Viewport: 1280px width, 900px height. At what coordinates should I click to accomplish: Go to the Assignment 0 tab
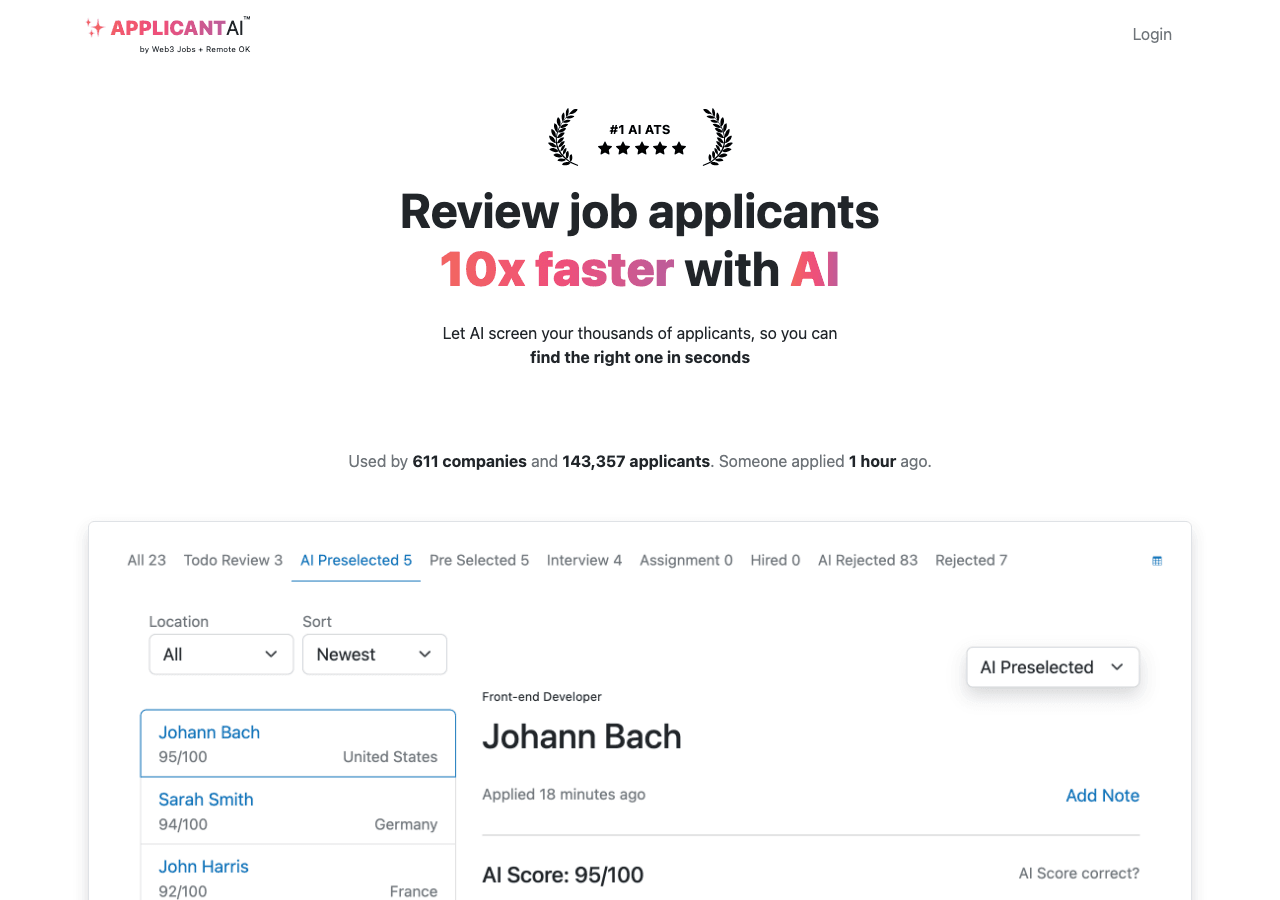coord(686,560)
